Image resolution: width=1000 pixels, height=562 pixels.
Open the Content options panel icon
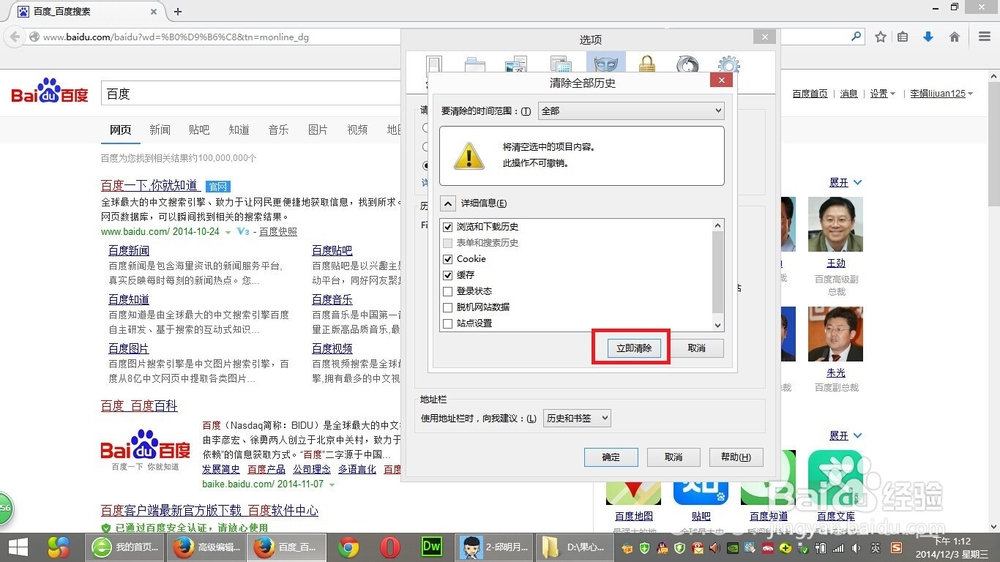[x=516, y=64]
